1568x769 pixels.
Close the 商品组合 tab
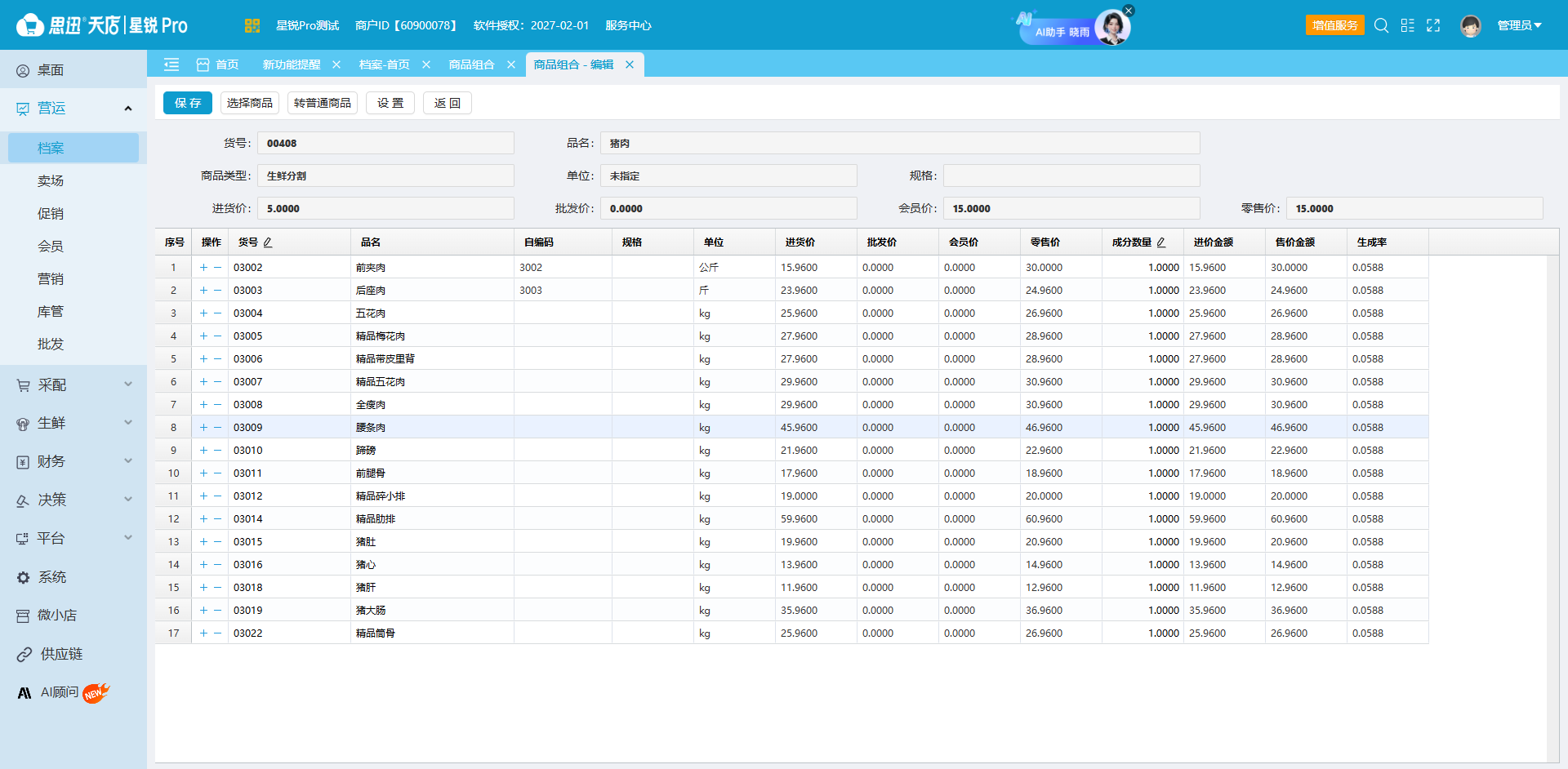tap(511, 64)
